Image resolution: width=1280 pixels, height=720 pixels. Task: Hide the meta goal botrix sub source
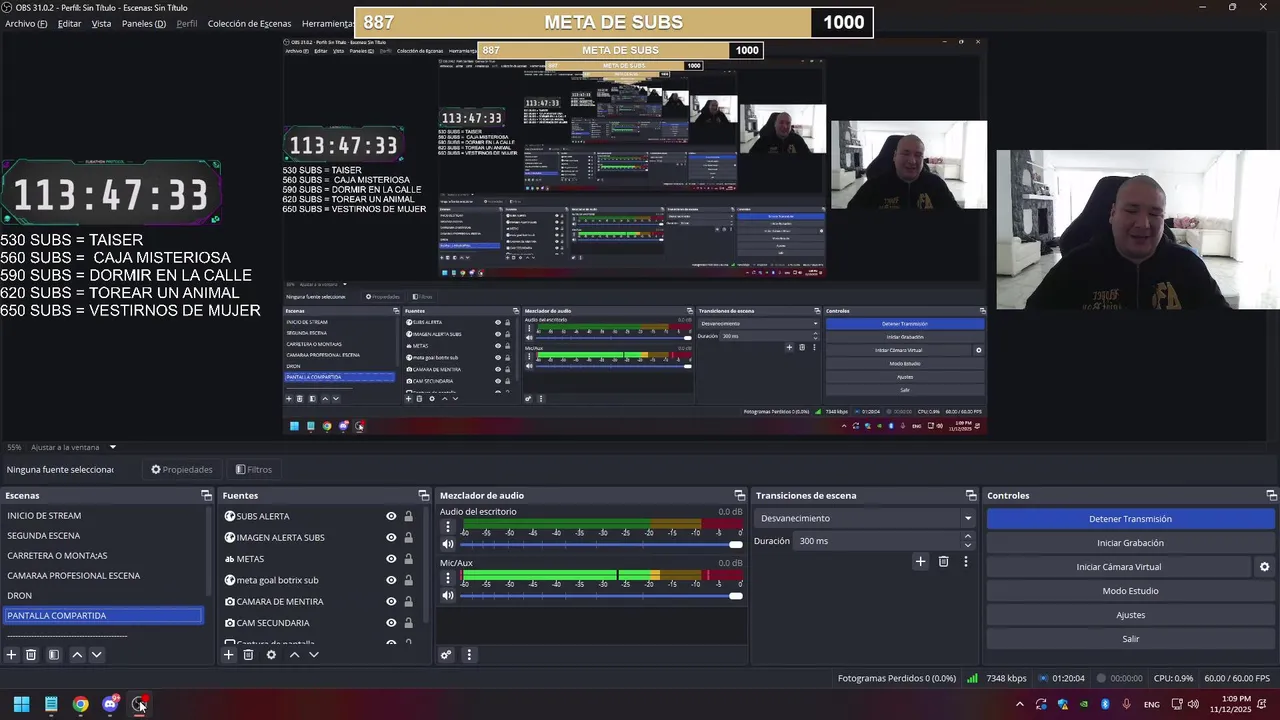tap(391, 580)
